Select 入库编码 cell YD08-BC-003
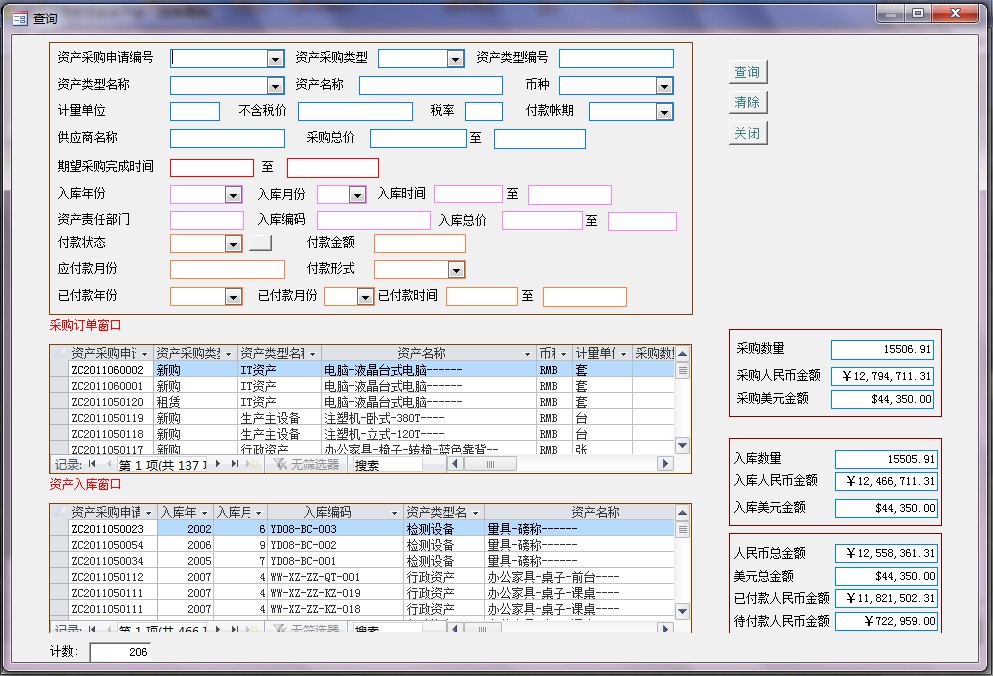This screenshot has width=993, height=676. (x=336, y=529)
